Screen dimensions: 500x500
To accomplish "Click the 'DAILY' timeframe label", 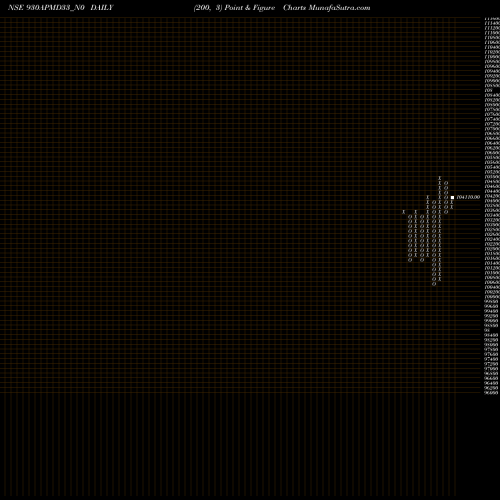I will (102, 8).
